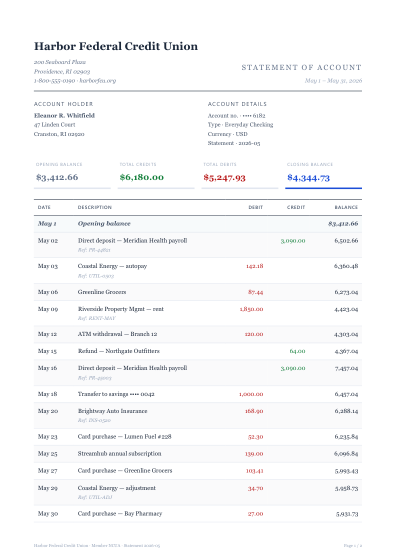Click the 52.30 fuel debit amount

click(256, 437)
